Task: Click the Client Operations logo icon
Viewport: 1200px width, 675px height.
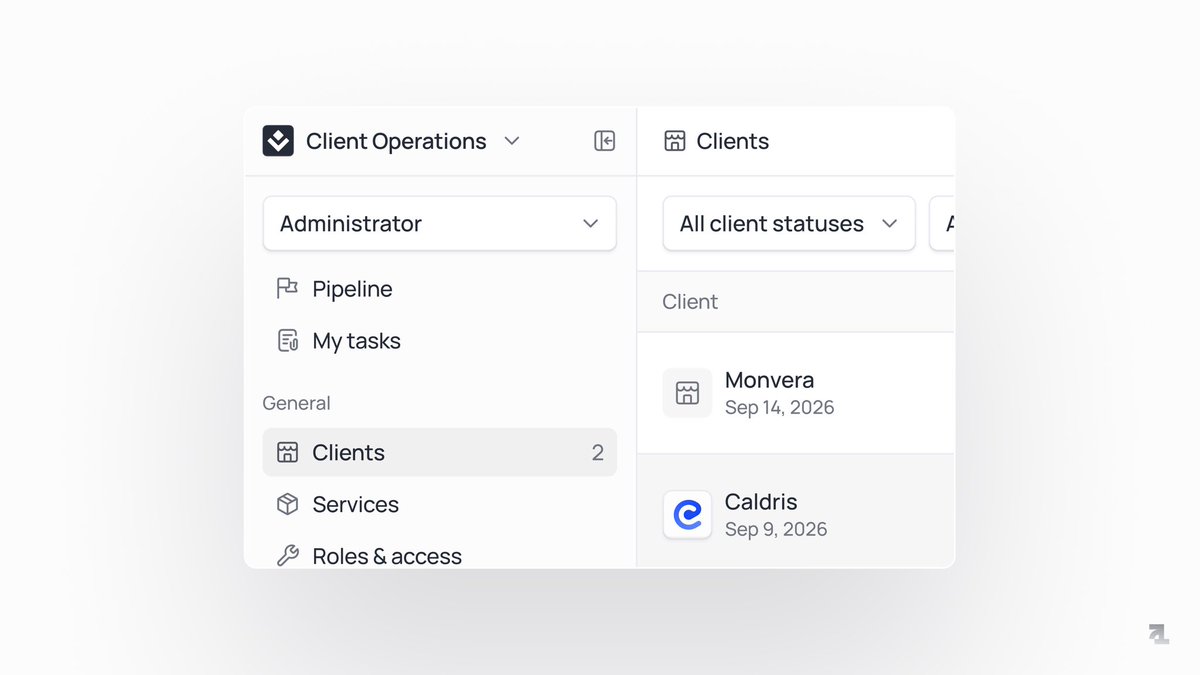Action: coord(278,141)
